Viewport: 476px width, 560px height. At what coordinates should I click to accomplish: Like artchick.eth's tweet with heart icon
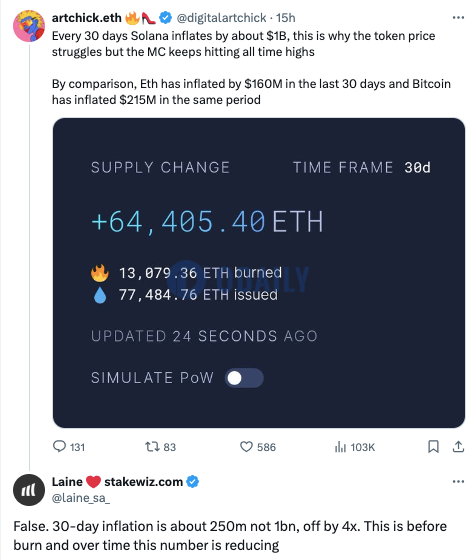257,447
